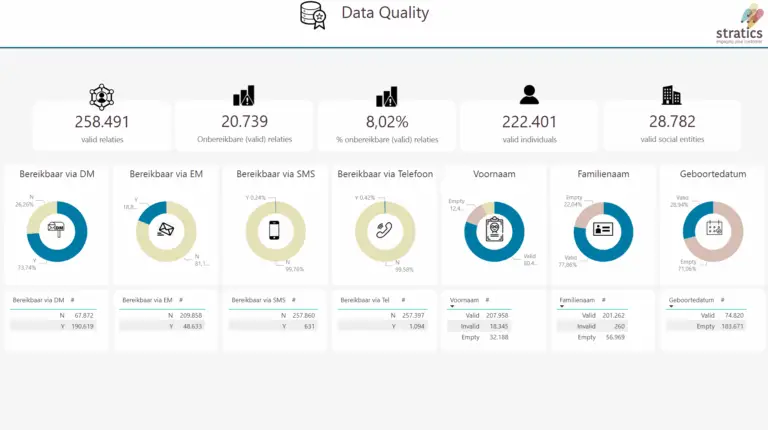
Task: Click sort arrow under Geboortedatum table header
Action: pos(672,307)
